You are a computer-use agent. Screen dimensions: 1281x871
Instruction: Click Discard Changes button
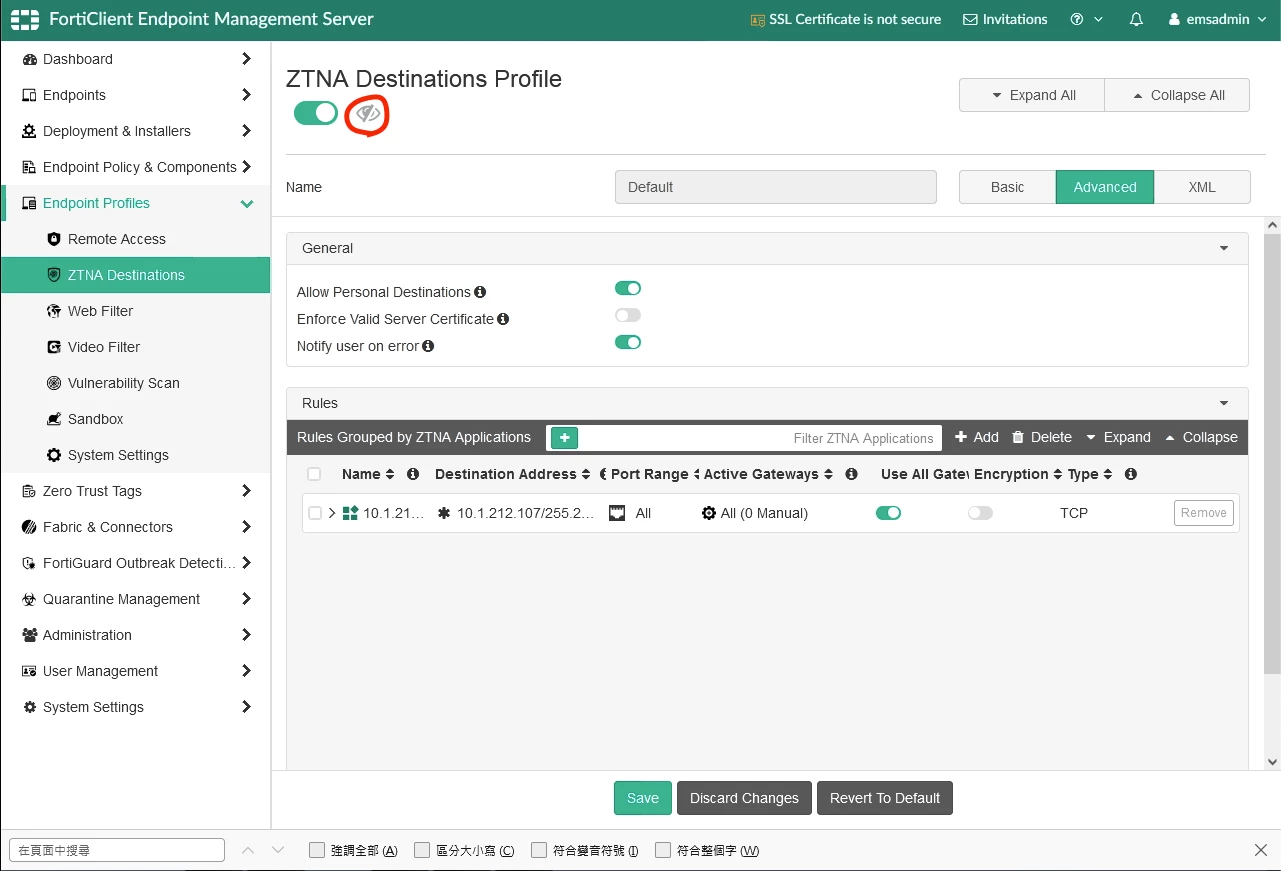click(744, 798)
